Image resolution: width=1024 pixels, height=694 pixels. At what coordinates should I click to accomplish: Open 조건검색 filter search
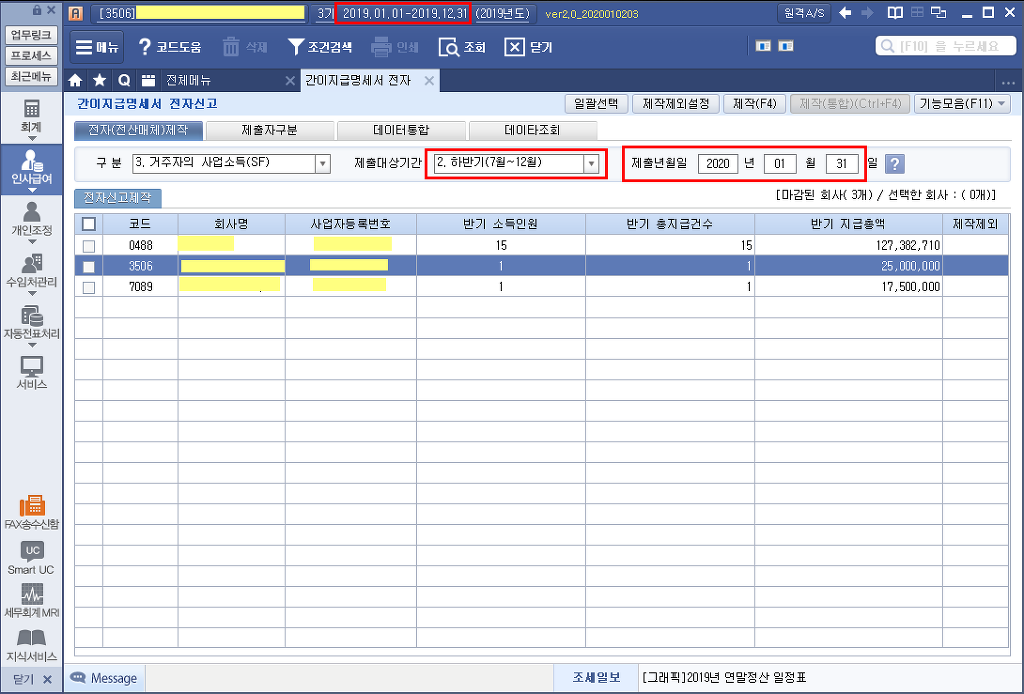(320, 47)
